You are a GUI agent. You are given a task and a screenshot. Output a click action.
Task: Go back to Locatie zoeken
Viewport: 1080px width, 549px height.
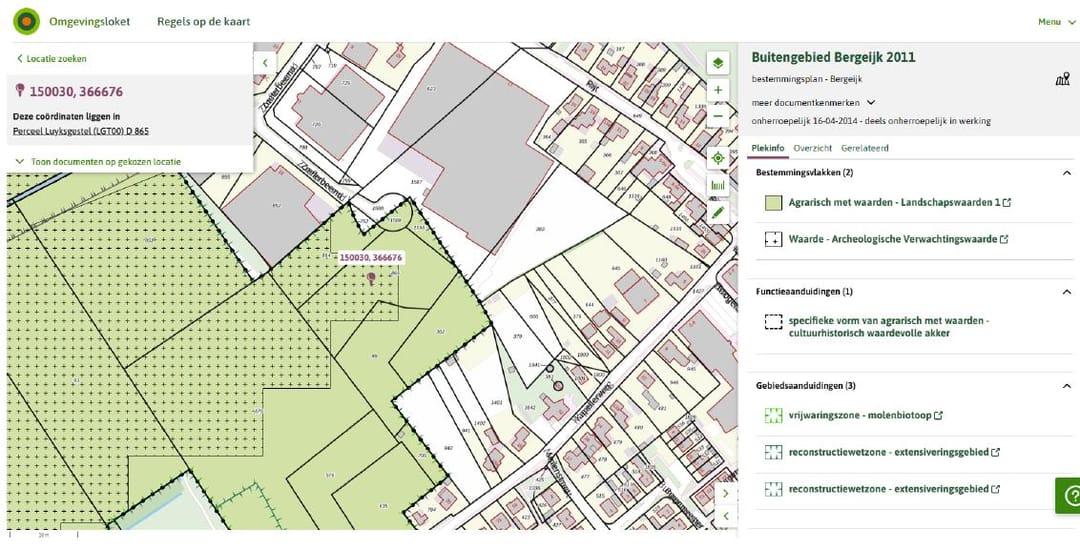click(x=52, y=59)
